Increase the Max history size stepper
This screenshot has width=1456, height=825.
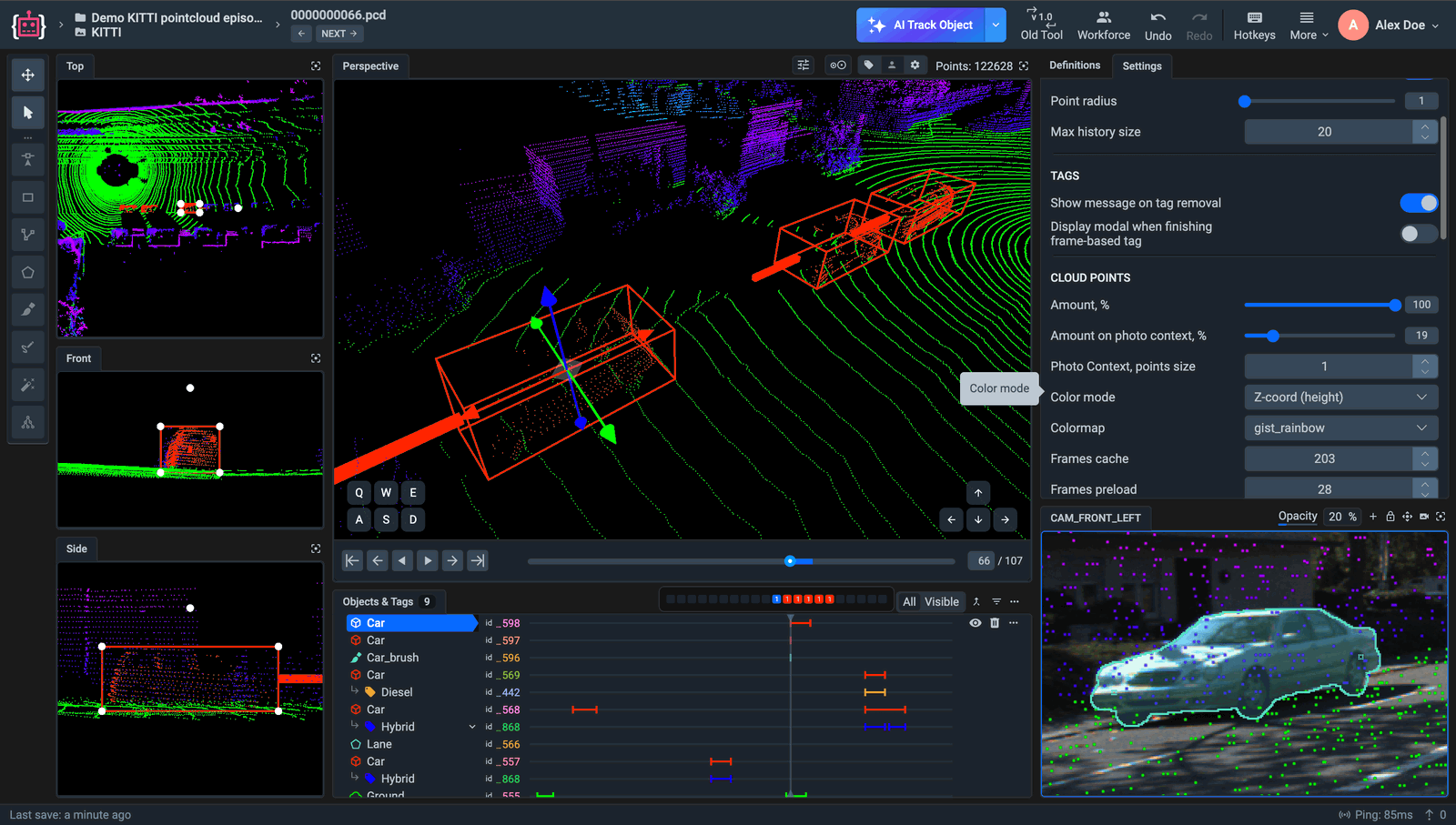click(1425, 126)
